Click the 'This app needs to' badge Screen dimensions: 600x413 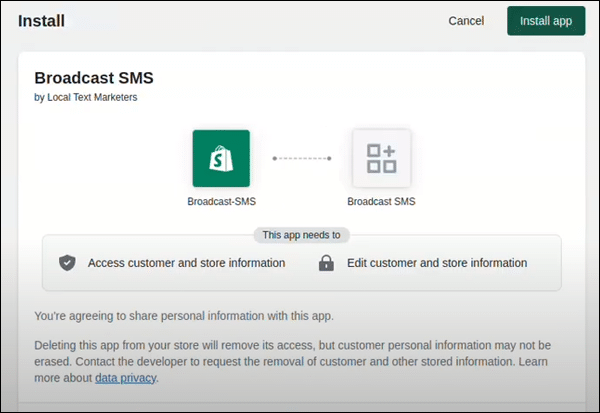click(302, 235)
